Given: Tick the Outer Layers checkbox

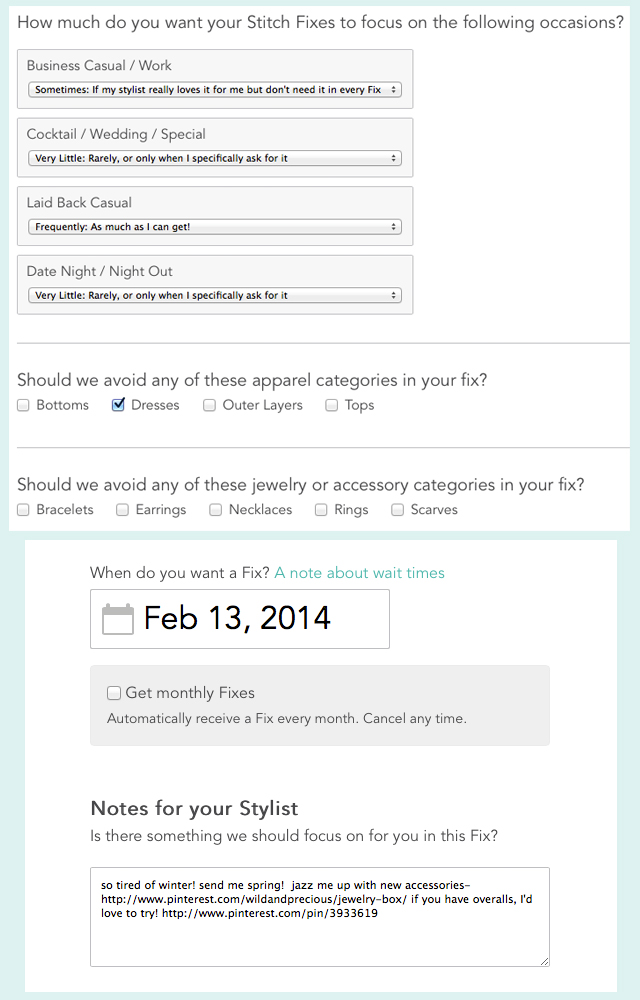Looking at the screenshot, I should point(210,406).
